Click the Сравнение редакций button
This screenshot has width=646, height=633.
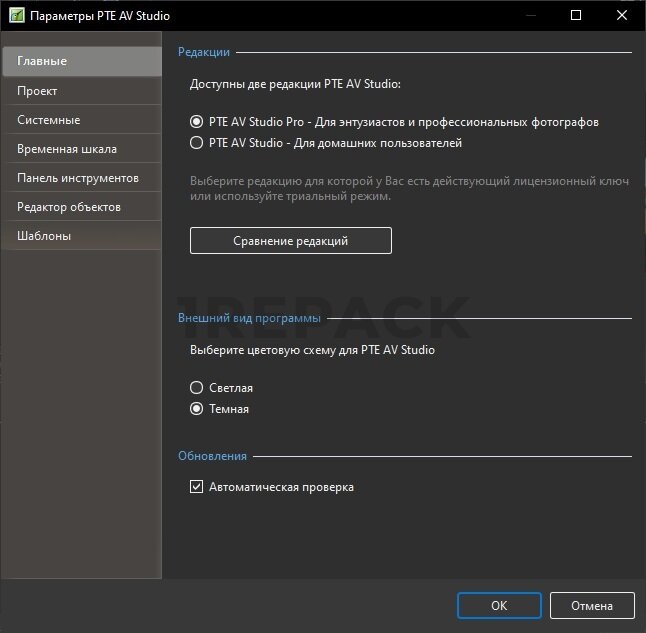coord(290,241)
